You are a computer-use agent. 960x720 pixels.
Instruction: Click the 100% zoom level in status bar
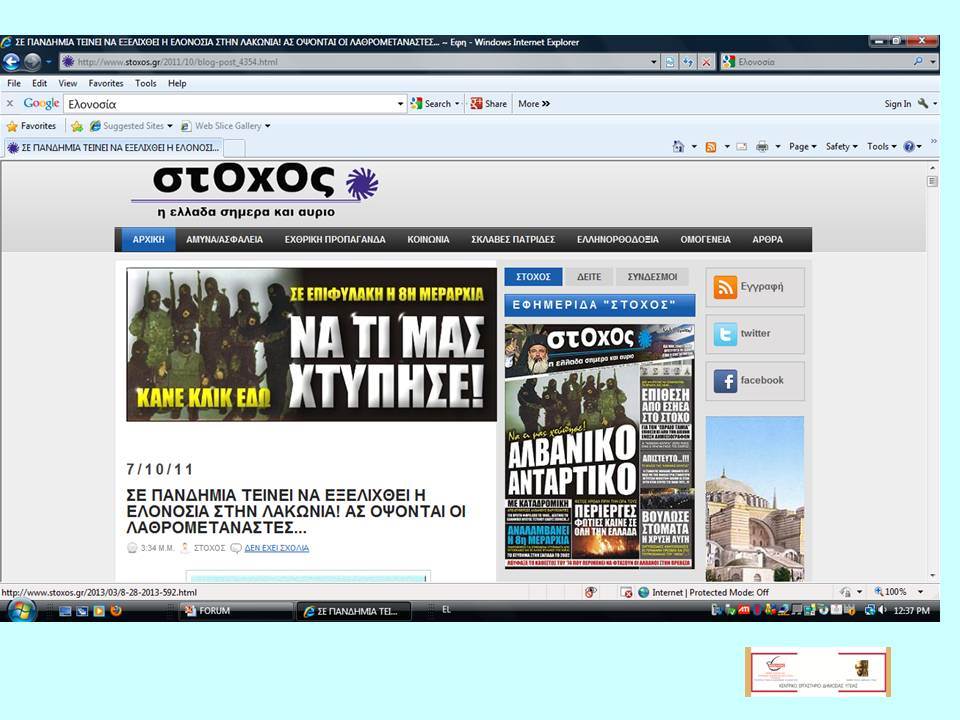(x=894, y=592)
